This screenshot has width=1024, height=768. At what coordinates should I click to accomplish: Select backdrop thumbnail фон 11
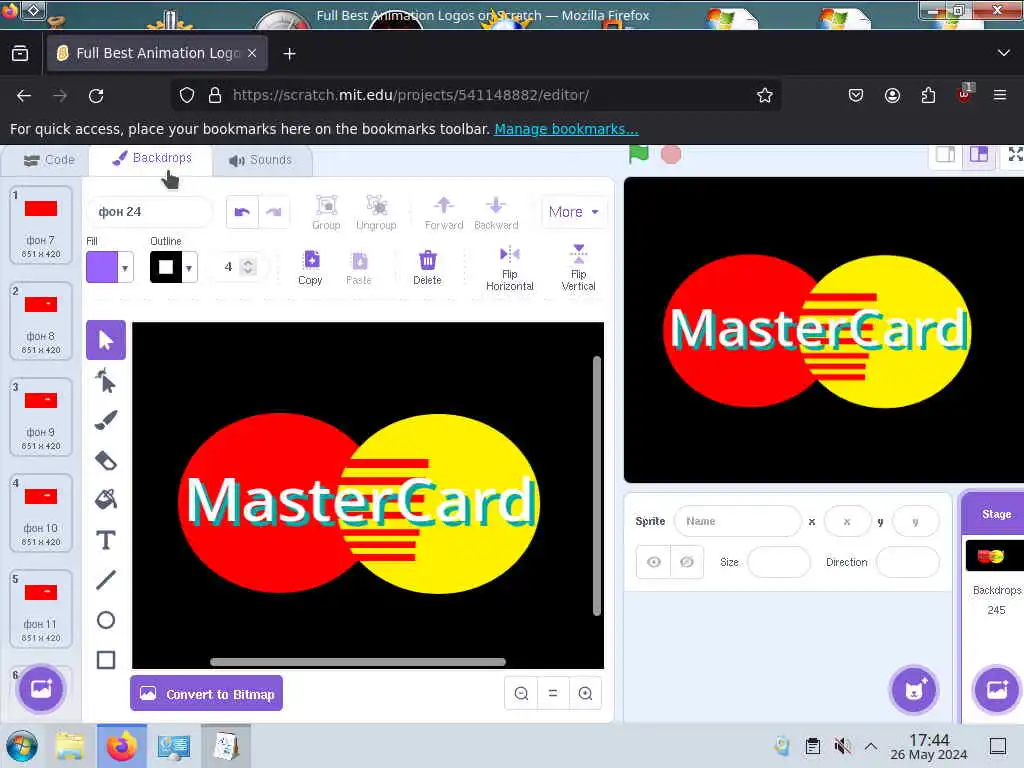pyautogui.click(x=40, y=609)
